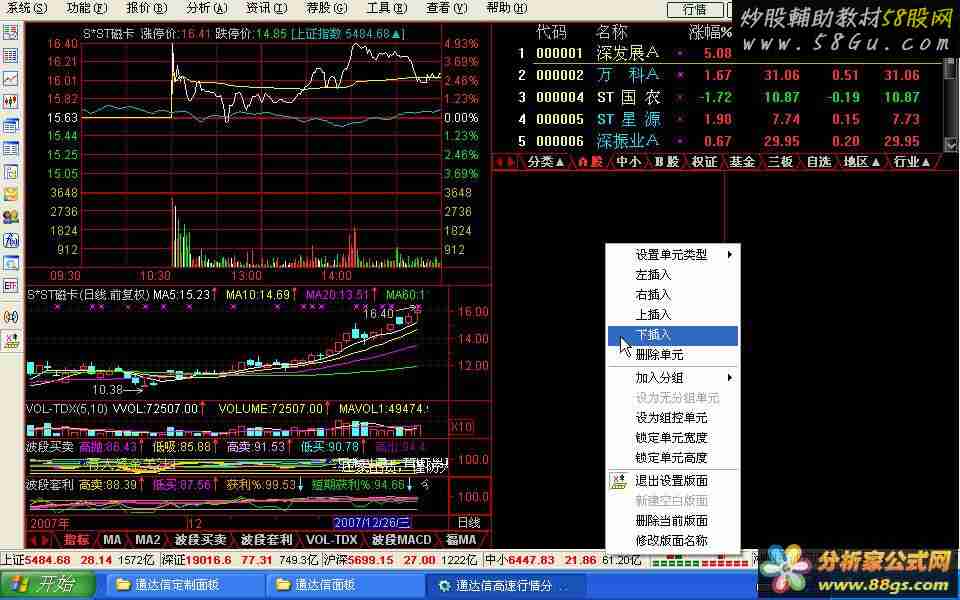Click the 行情 button in the top bar
The image size is (960, 600).
[x=694, y=9]
